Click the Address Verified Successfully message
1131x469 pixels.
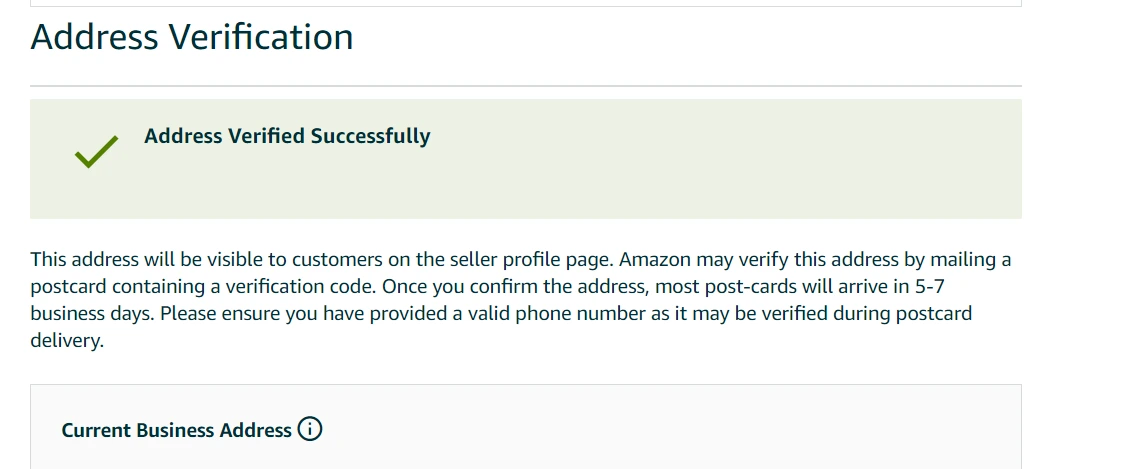coord(287,136)
